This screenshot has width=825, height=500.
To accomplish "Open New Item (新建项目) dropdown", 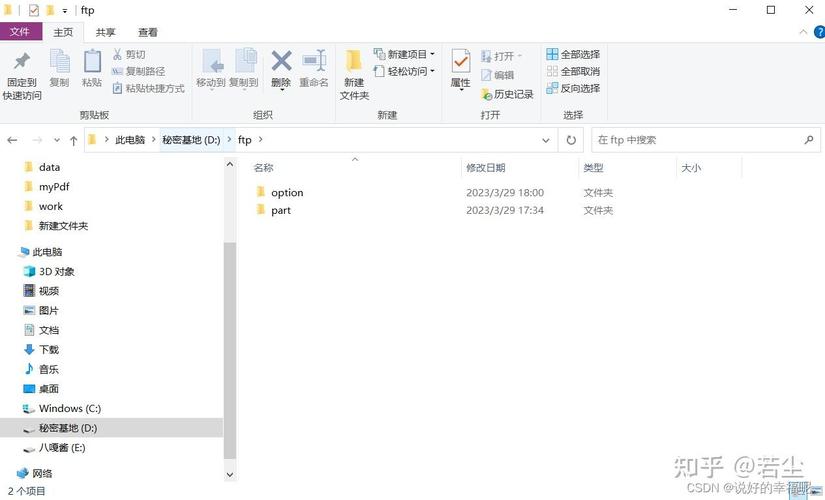I will coord(404,54).
